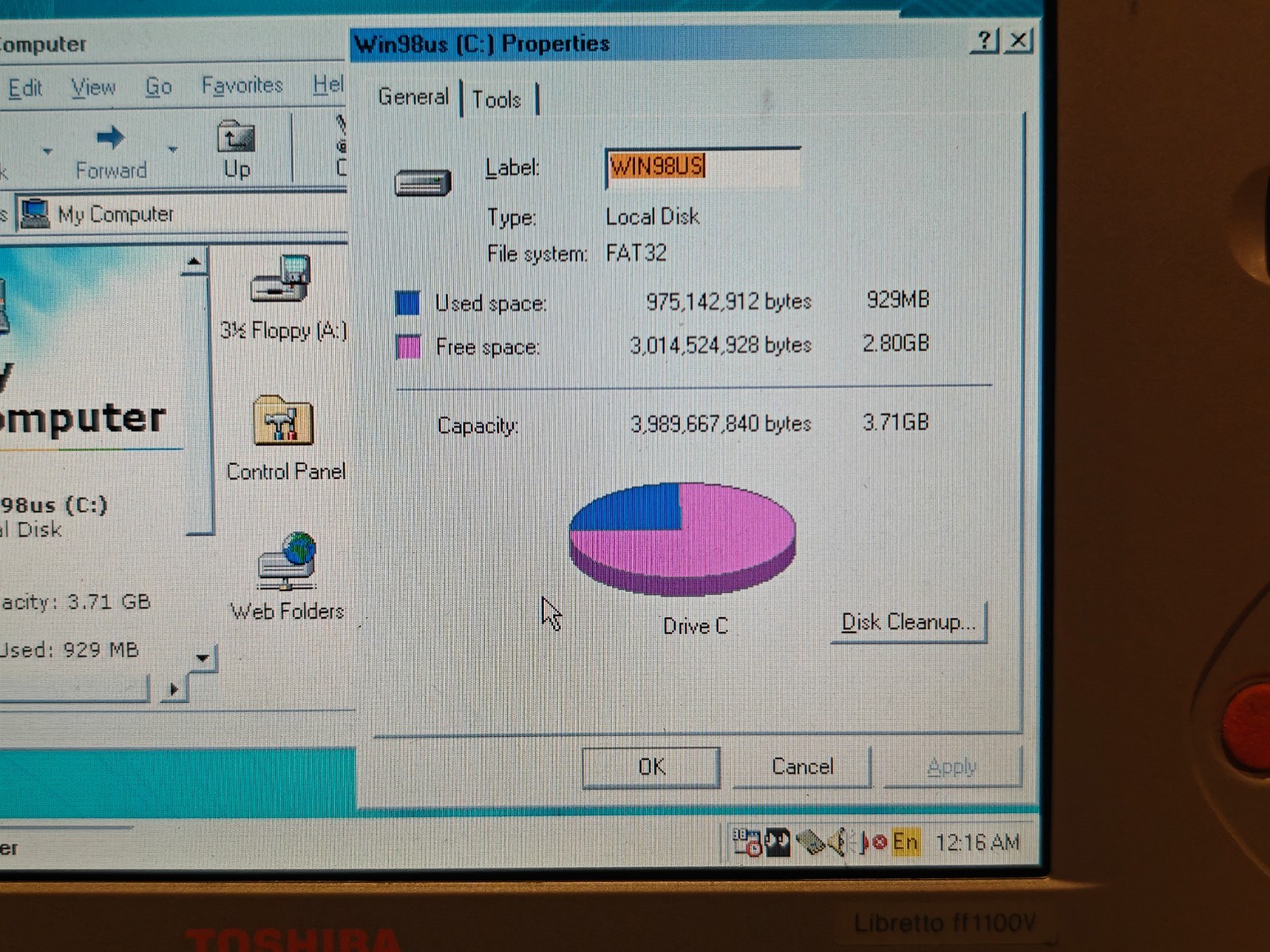Close the Properties dialog with X
This screenshot has height=952, width=1270.
tap(1018, 40)
